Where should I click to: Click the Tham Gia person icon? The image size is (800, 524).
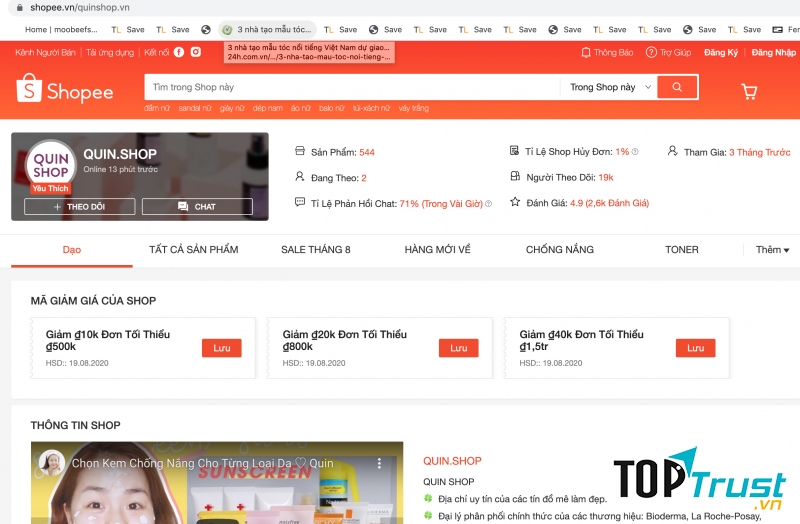672,151
